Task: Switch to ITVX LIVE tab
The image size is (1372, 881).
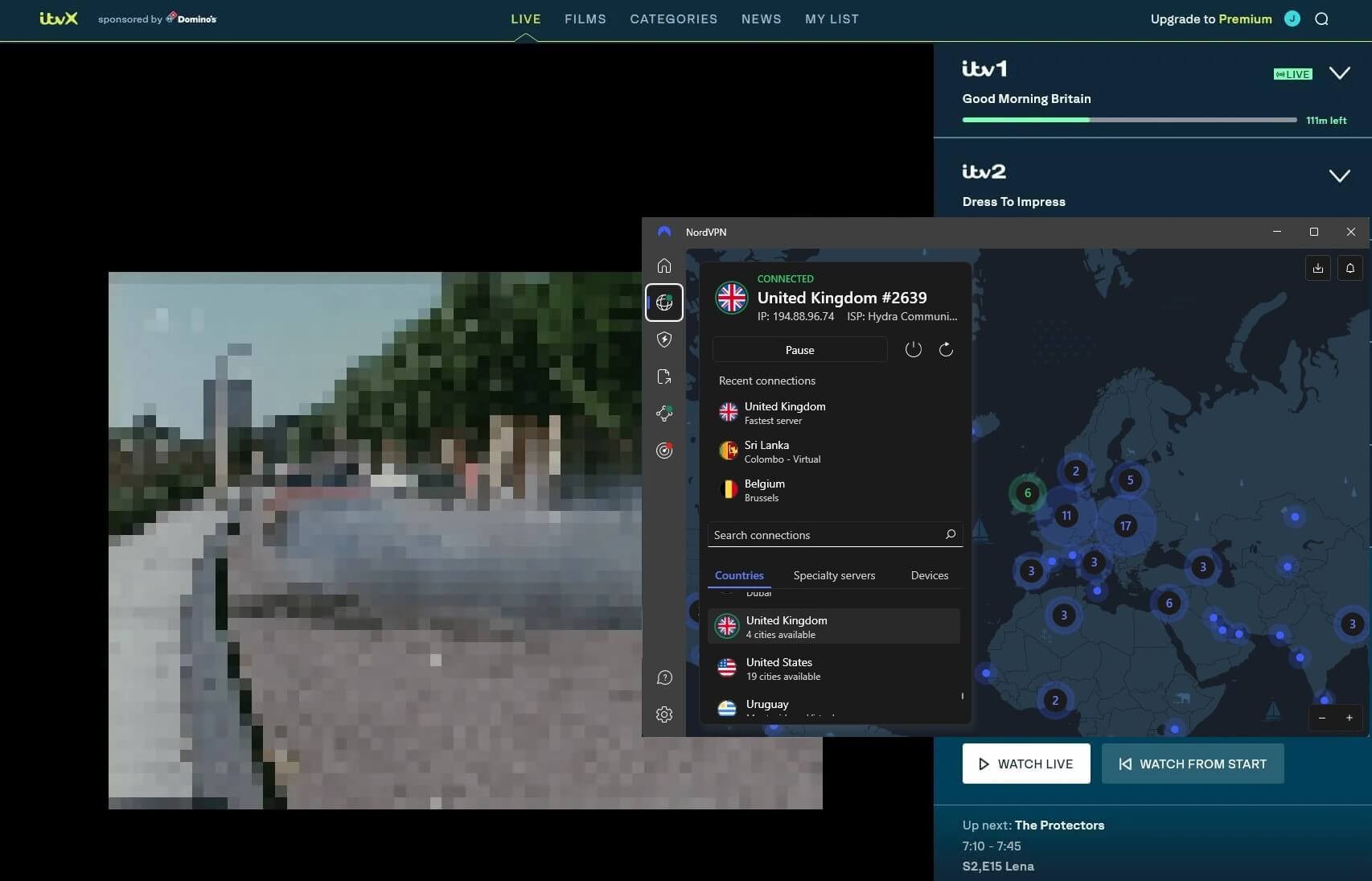Action: click(x=526, y=19)
